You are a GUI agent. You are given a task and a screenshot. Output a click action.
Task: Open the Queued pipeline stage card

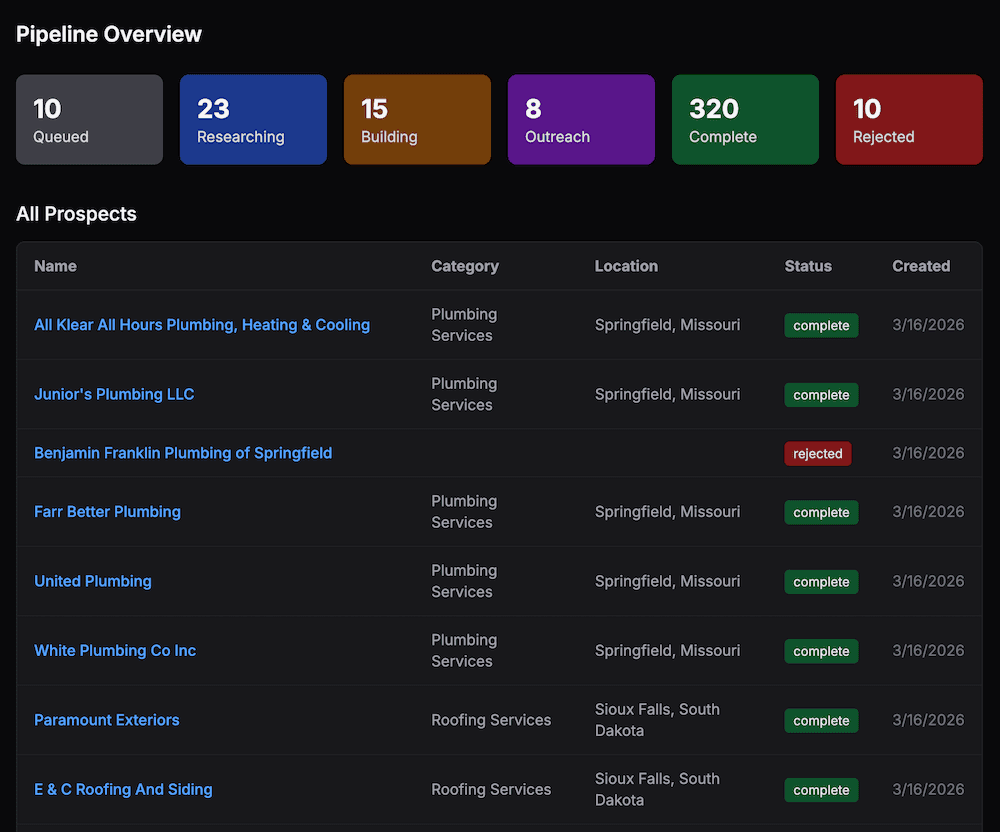click(89, 119)
